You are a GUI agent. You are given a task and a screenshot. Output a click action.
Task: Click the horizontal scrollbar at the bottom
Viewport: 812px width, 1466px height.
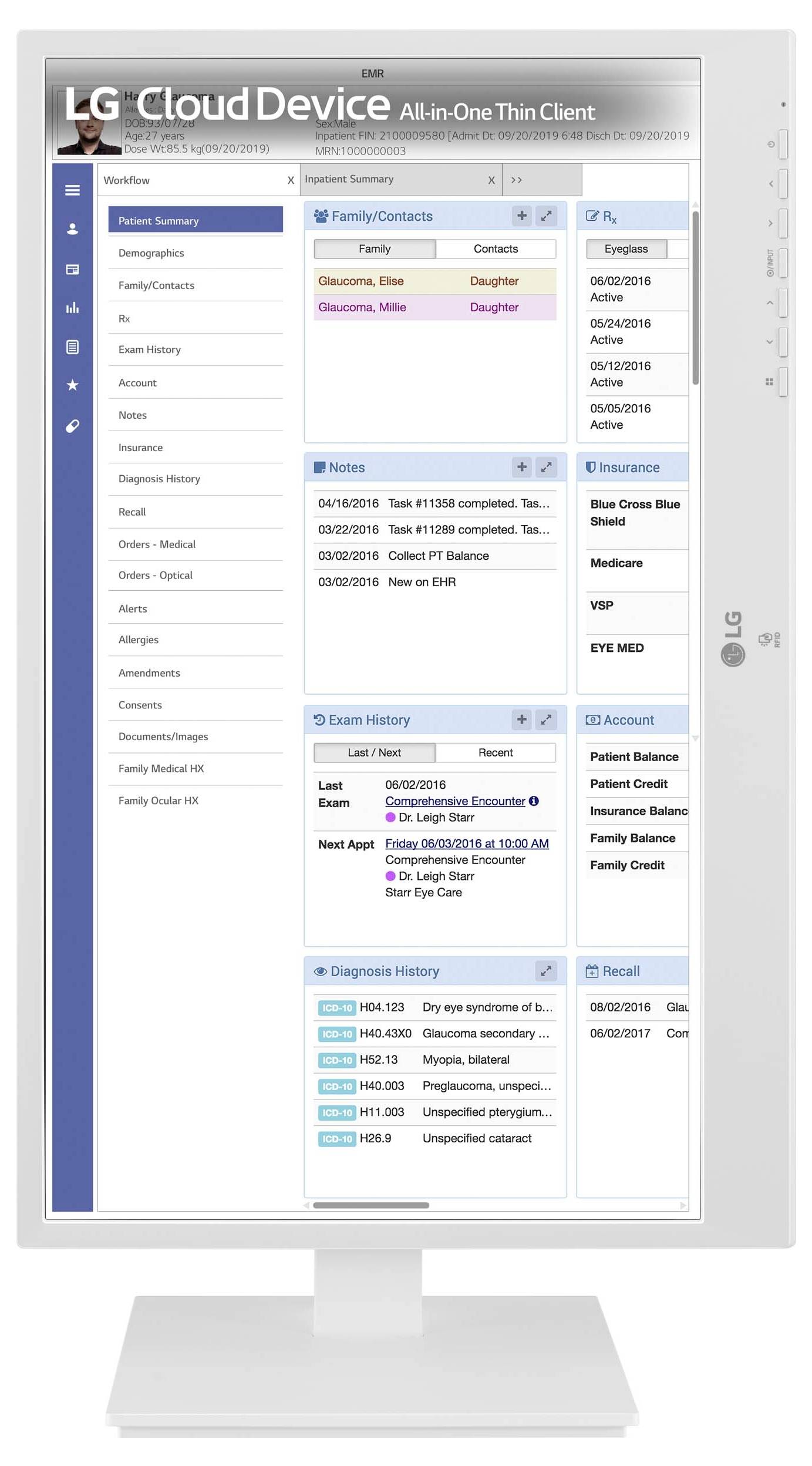(x=371, y=1205)
